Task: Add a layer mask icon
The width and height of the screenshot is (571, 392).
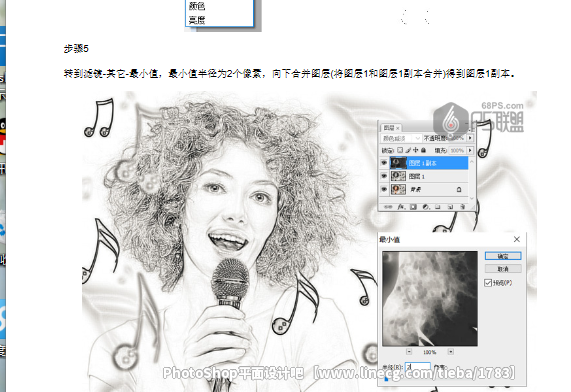Action: click(413, 207)
